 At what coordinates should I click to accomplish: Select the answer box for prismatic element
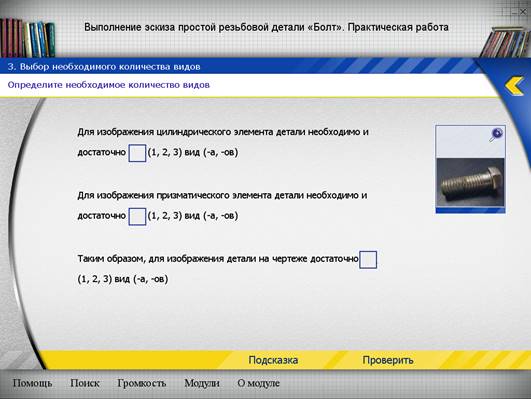pyautogui.click(x=137, y=216)
